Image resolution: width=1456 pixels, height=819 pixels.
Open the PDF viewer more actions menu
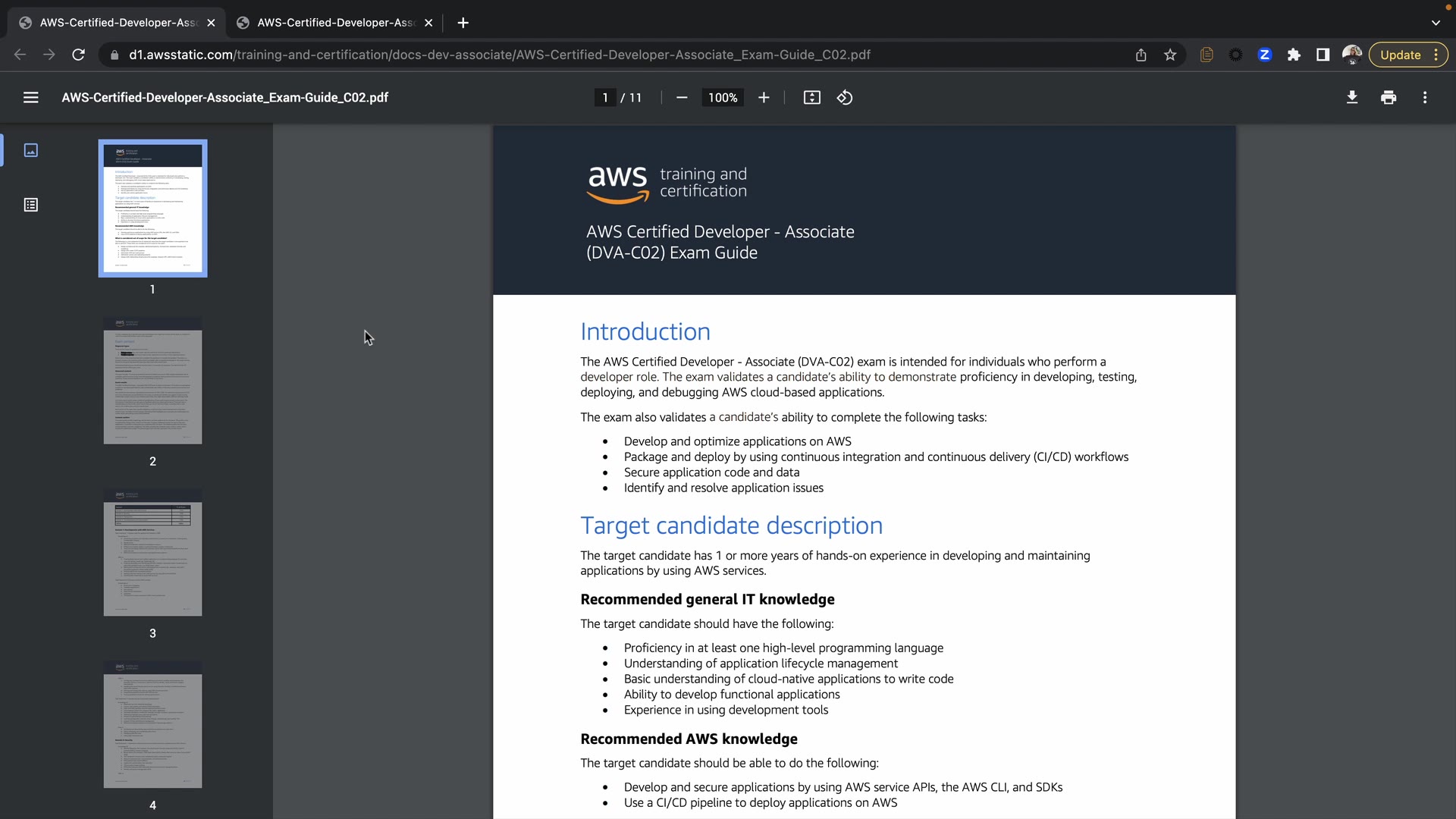[1425, 97]
